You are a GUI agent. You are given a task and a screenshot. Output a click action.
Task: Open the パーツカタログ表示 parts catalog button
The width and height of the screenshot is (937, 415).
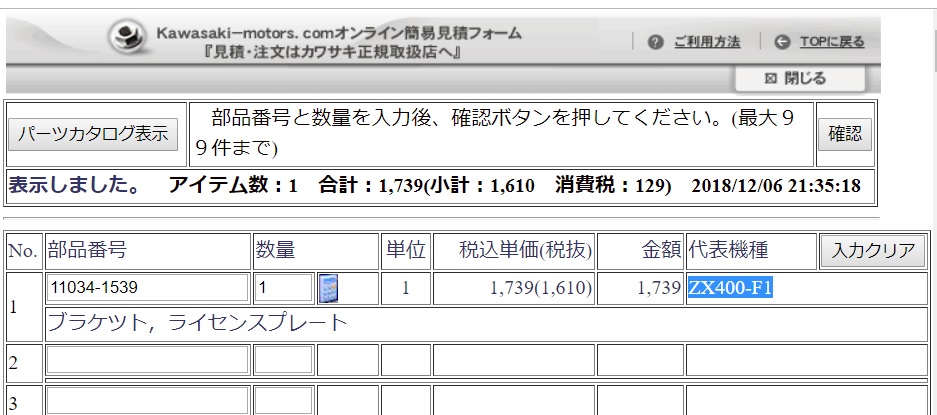pyautogui.click(x=94, y=135)
